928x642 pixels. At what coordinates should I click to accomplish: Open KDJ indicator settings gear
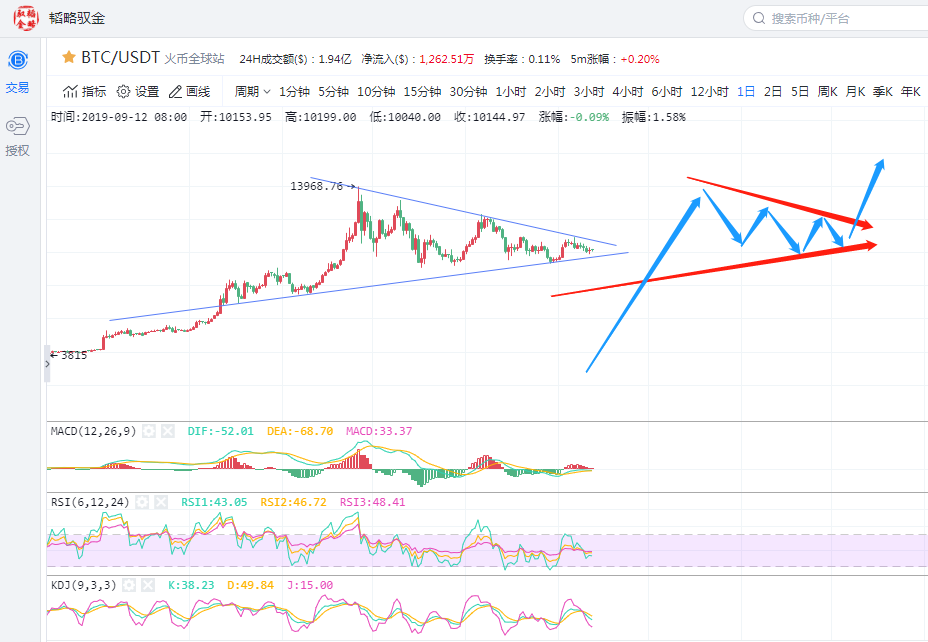[x=128, y=585]
